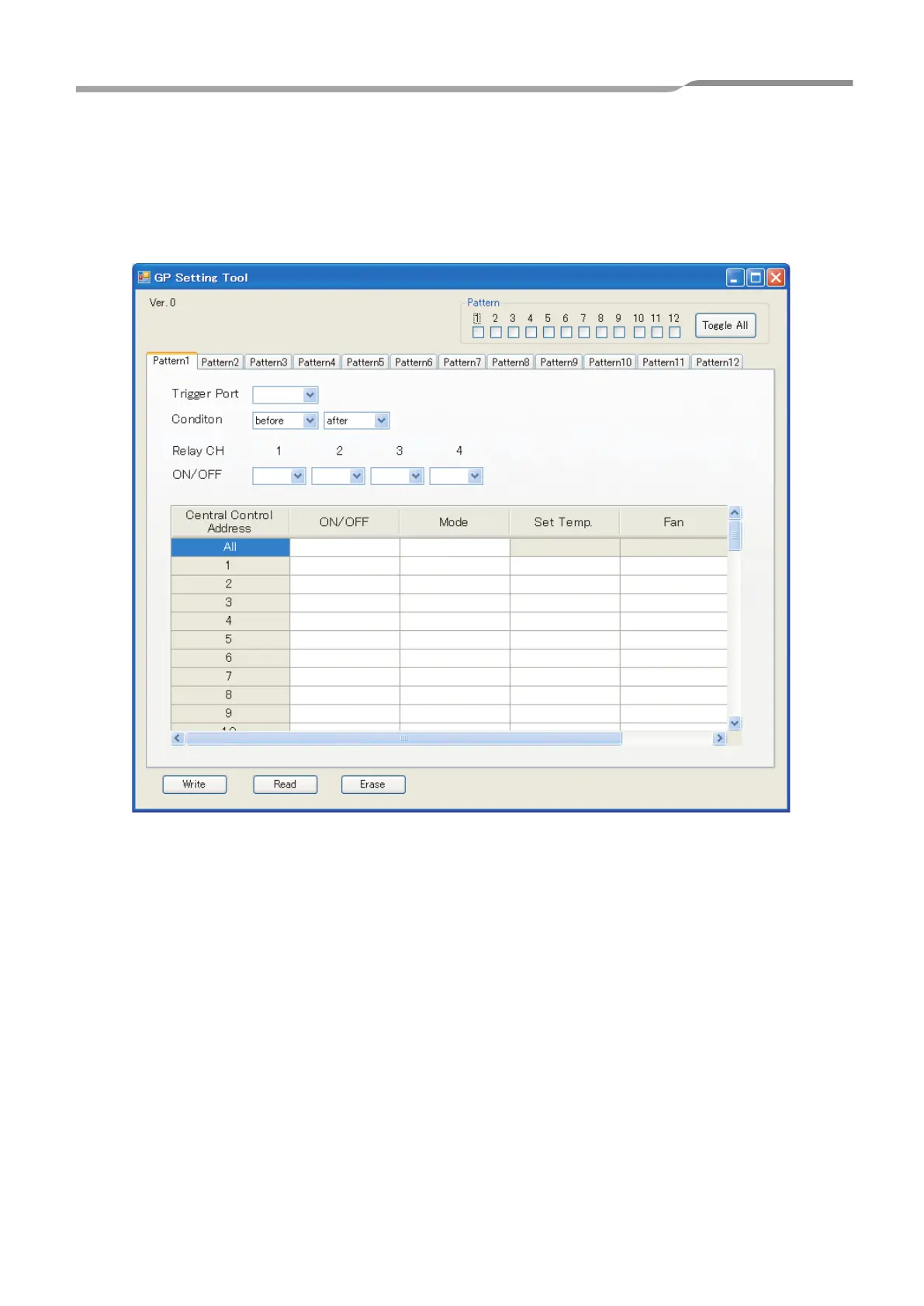Switch to the Pattern5 tab
The width and height of the screenshot is (924, 1306).
tap(365, 362)
